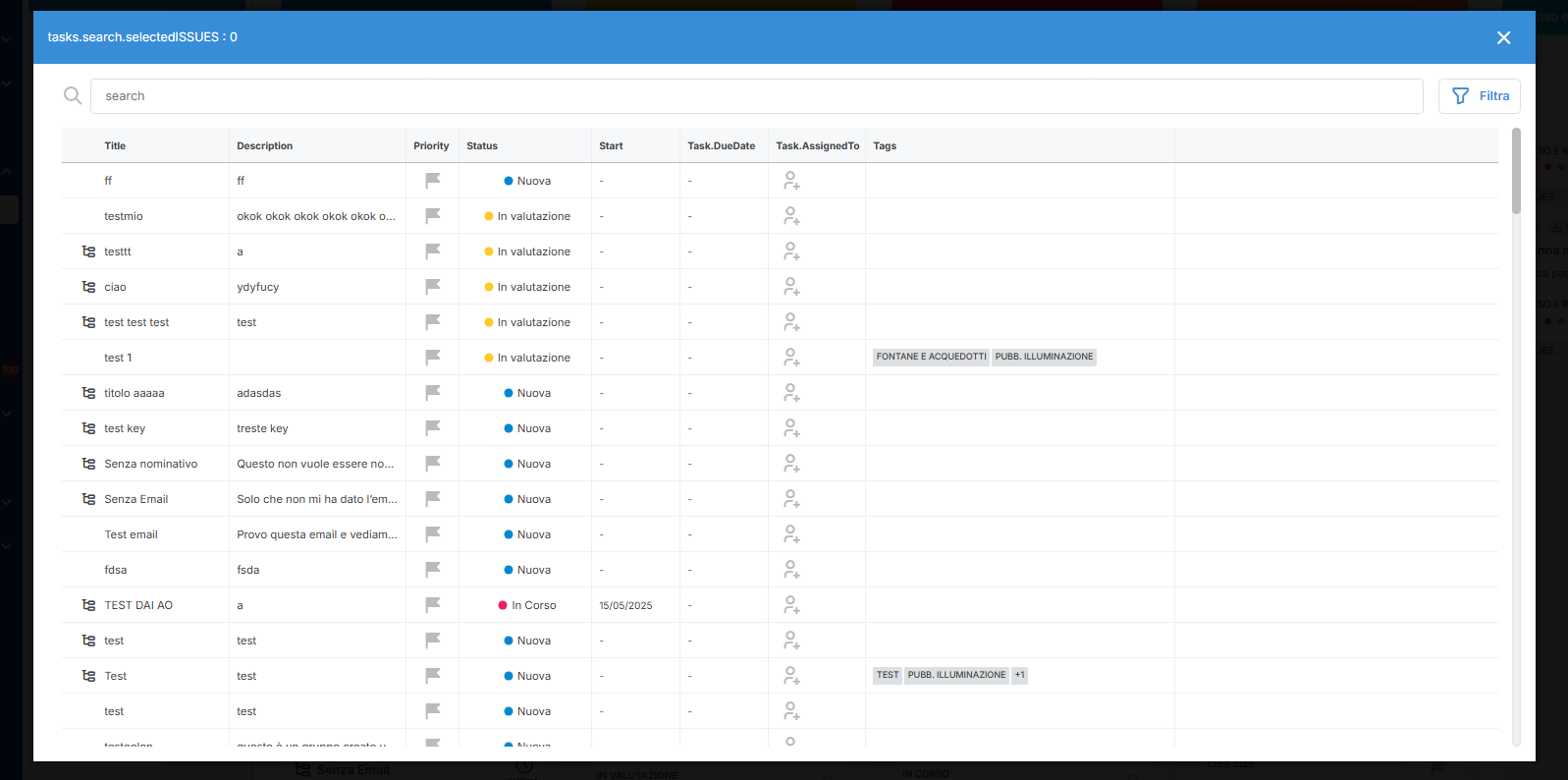Assign a user to the titolo aaaaa task
The width and height of the screenshot is (1568, 780).
click(x=791, y=393)
